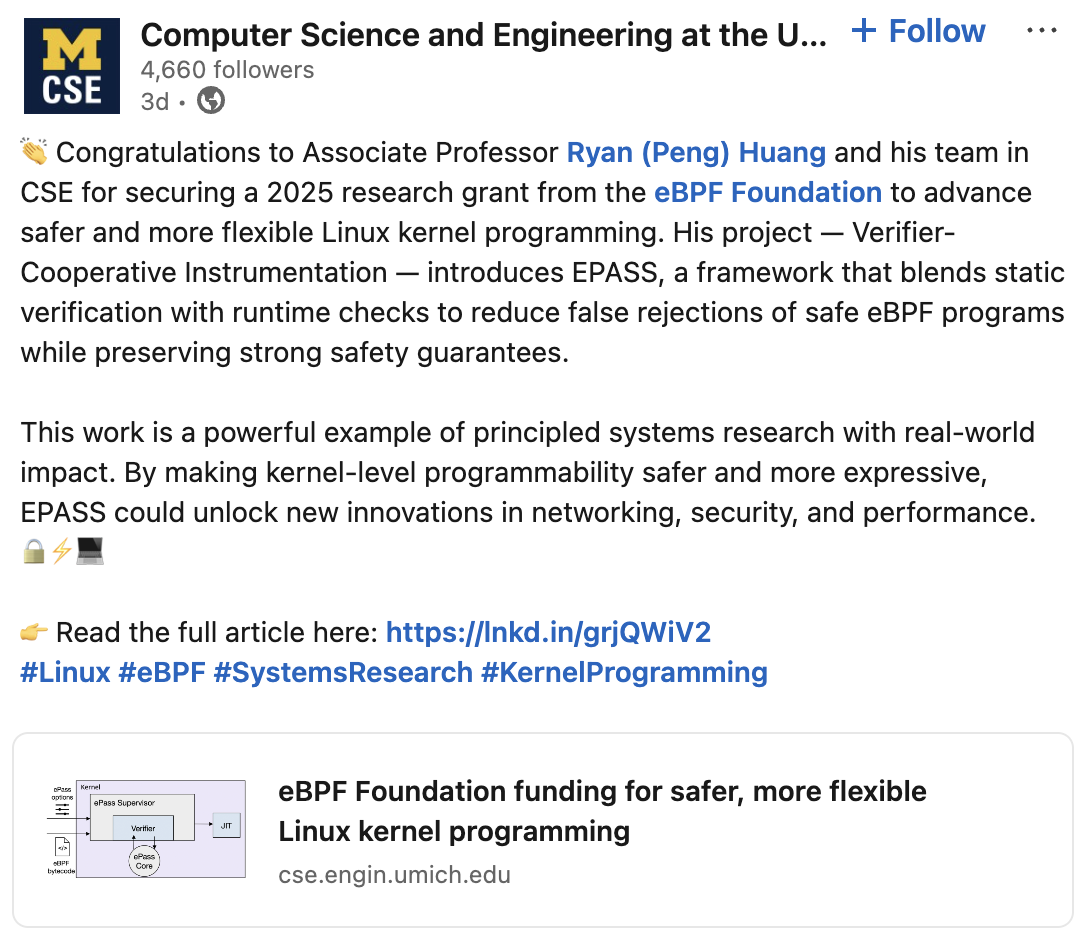Click the clapping hands emoji
Screen dimensions: 1088x944
[x=34, y=153]
